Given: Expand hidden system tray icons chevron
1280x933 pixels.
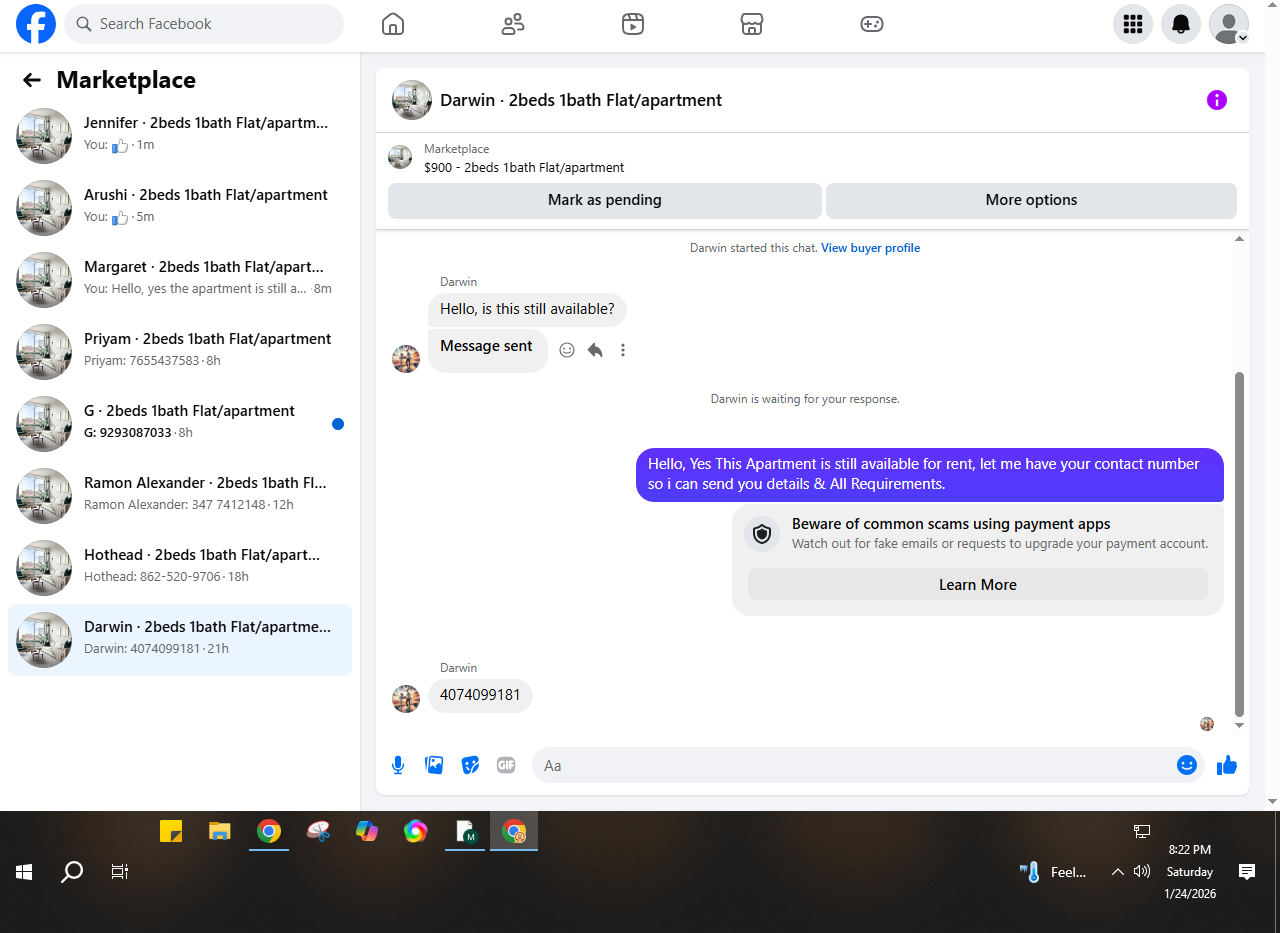Looking at the screenshot, I should 1118,872.
